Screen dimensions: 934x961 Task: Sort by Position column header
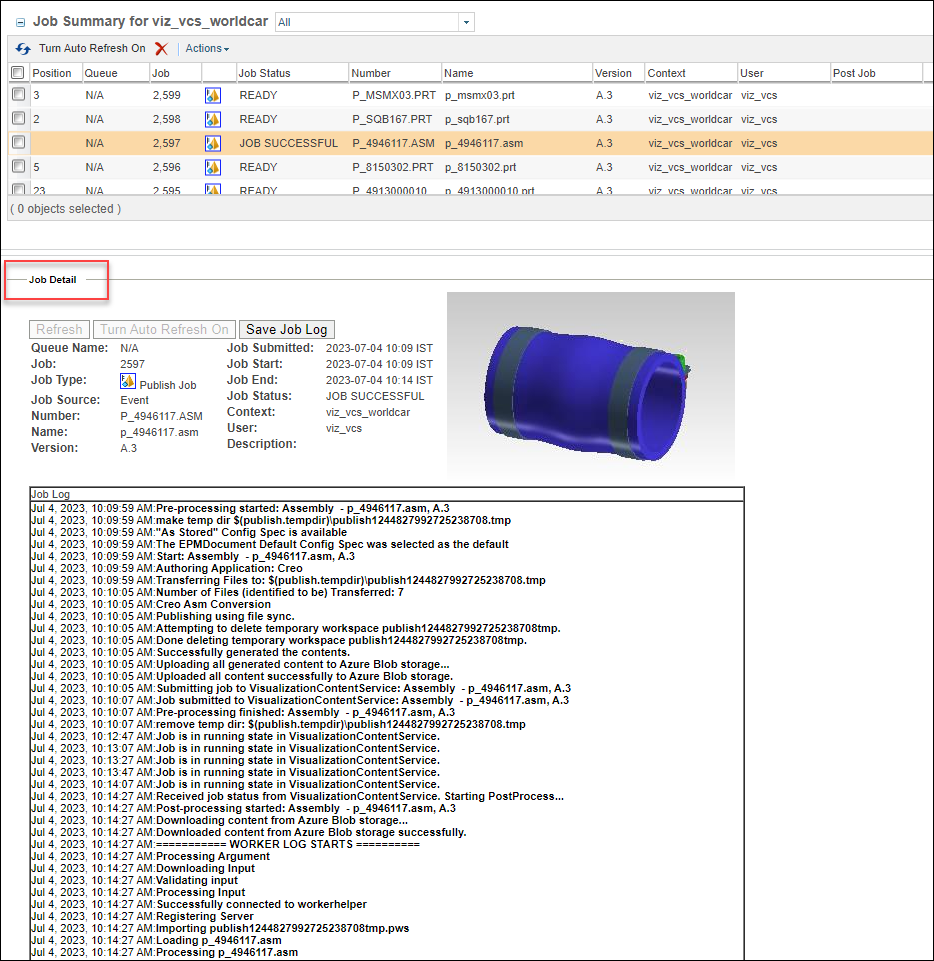pyautogui.click(x=52, y=73)
